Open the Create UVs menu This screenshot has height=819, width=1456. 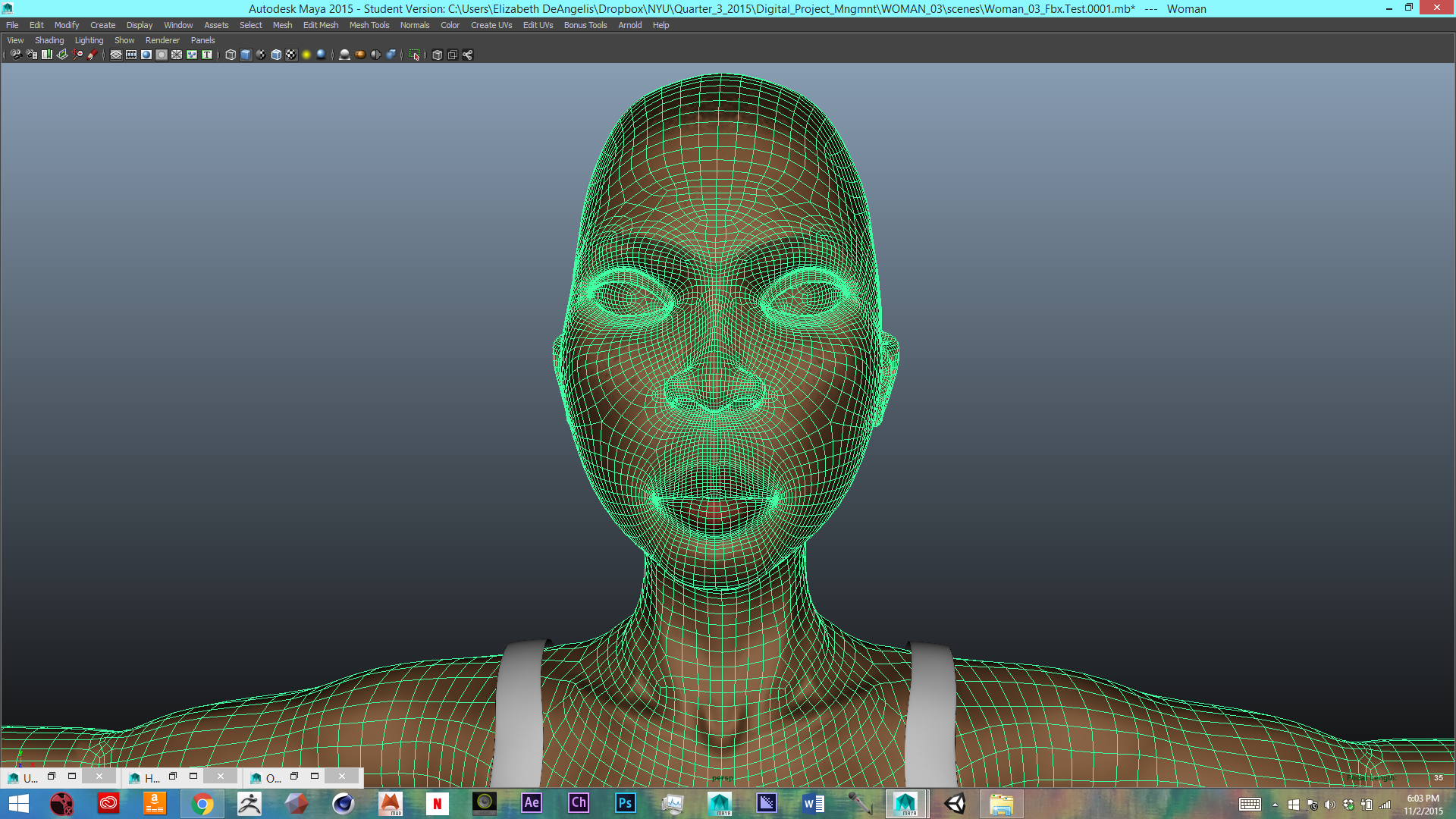491,25
